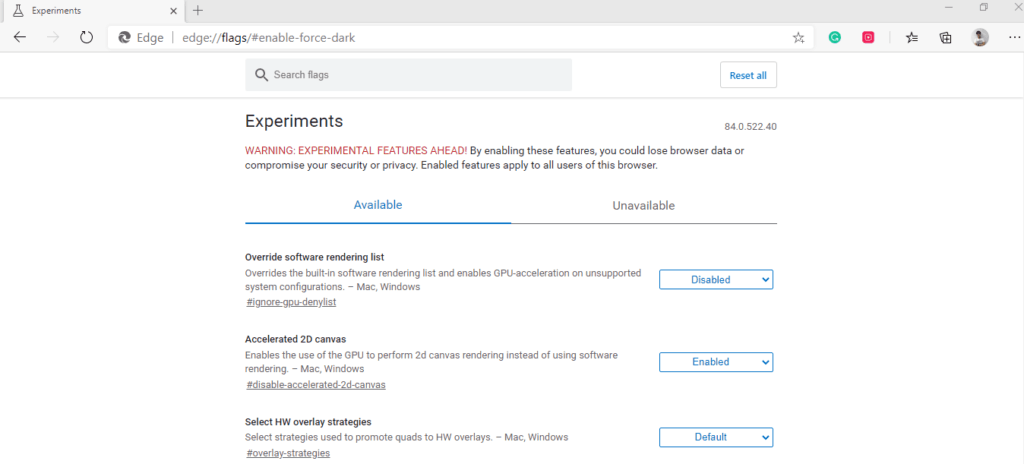Focus the Search flags input field
1024x464 pixels.
408,75
